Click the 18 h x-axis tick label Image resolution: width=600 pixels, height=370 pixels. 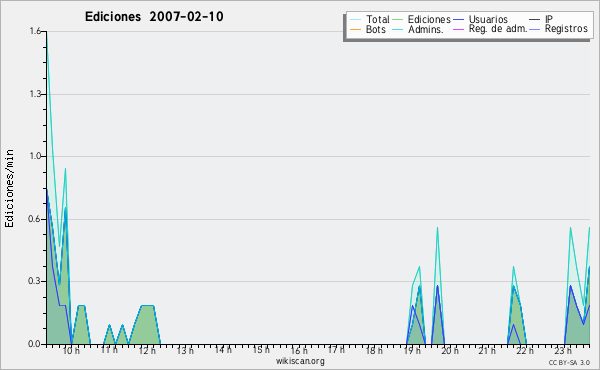(374, 351)
